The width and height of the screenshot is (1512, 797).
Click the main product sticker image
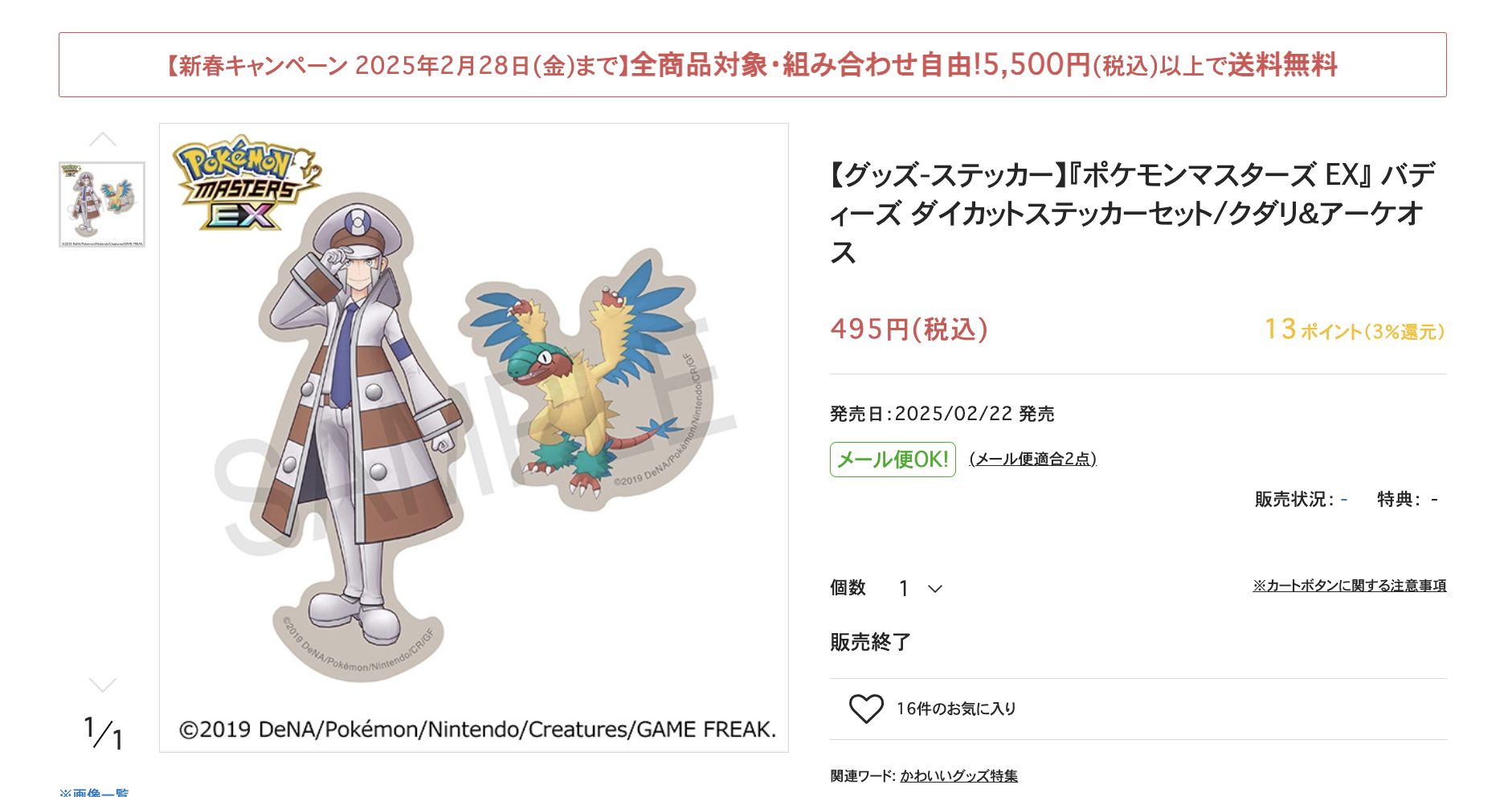pos(474,438)
